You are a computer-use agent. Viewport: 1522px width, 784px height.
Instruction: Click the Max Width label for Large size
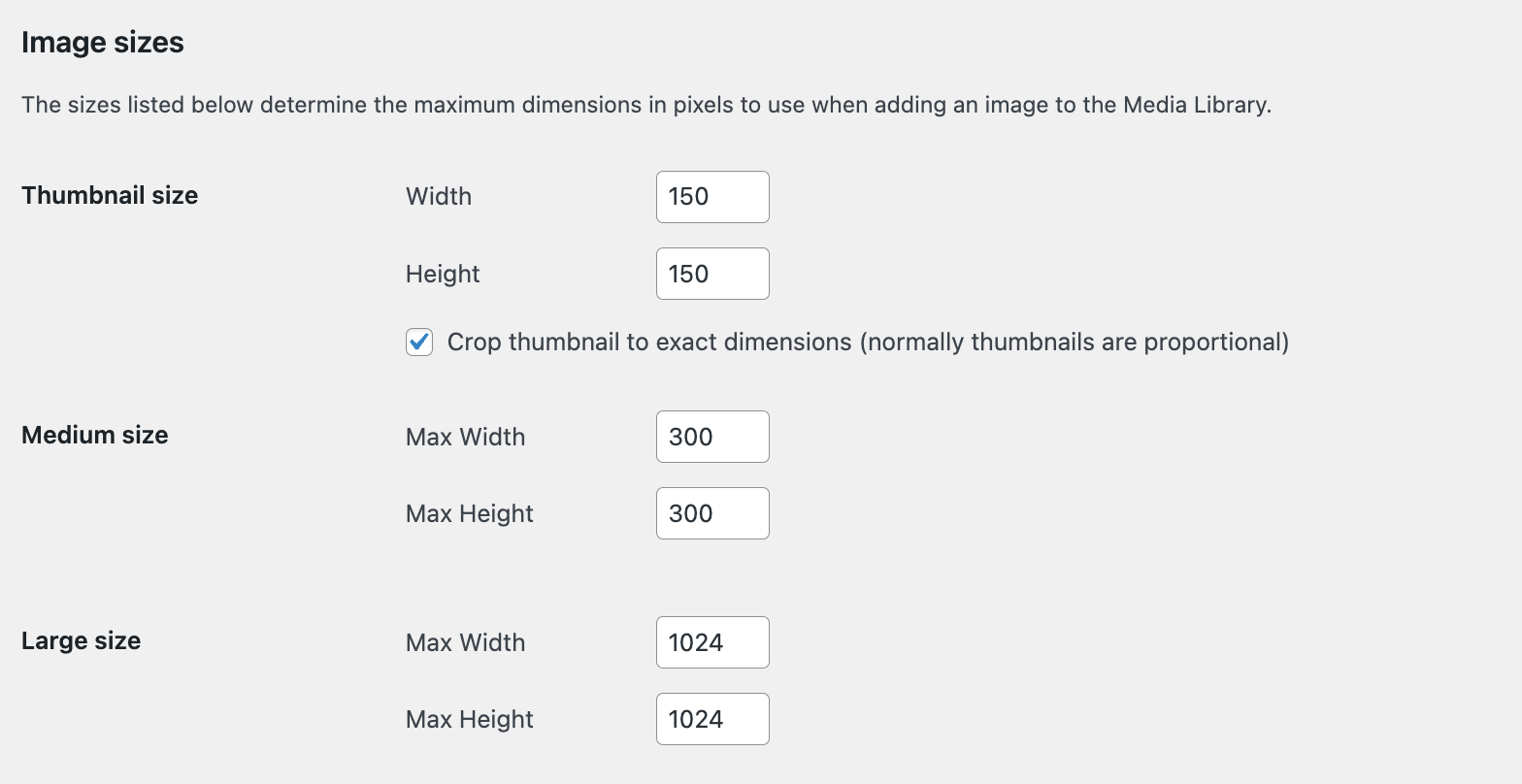(465, 642)
